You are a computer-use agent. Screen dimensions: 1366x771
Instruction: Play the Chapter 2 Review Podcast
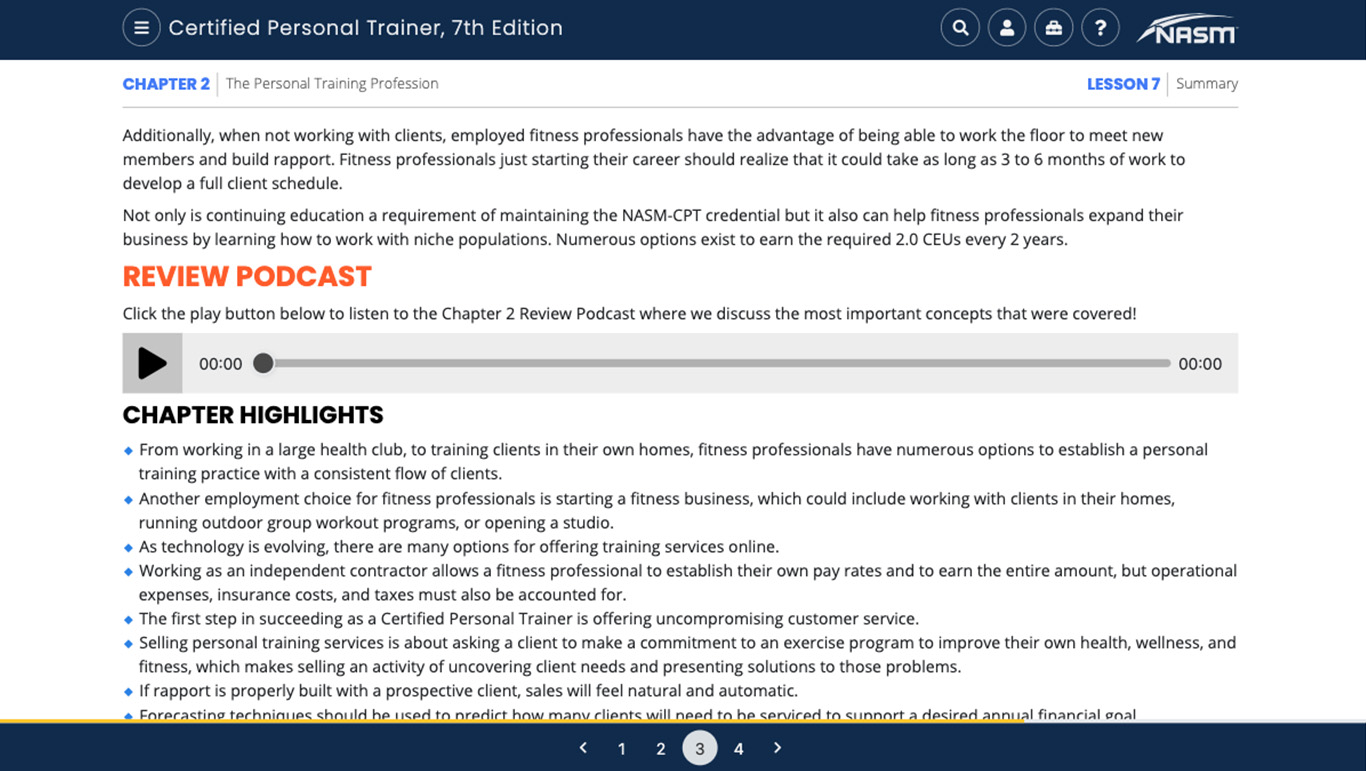click(x=152, y=363)
